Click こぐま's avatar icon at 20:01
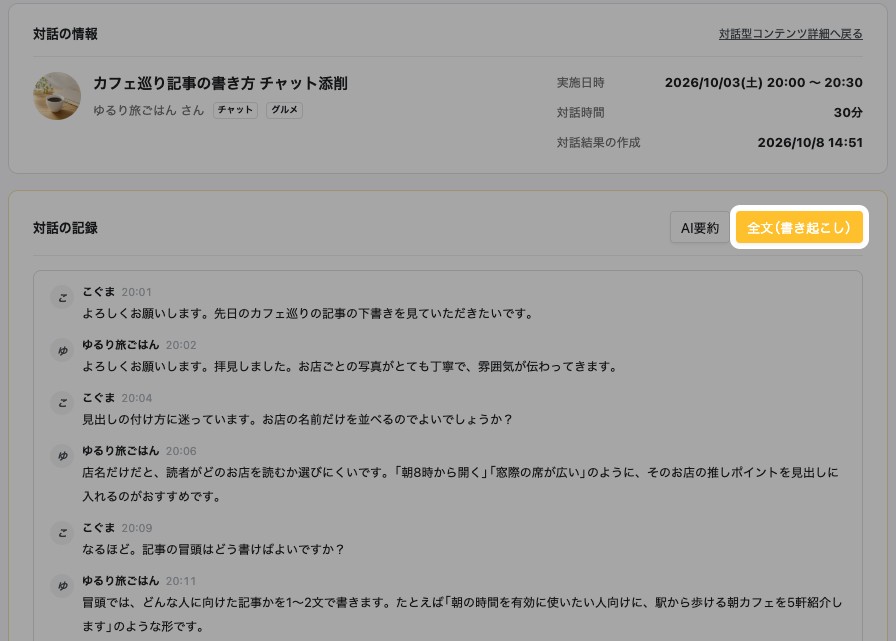The image size is (896, 641). 62,298
